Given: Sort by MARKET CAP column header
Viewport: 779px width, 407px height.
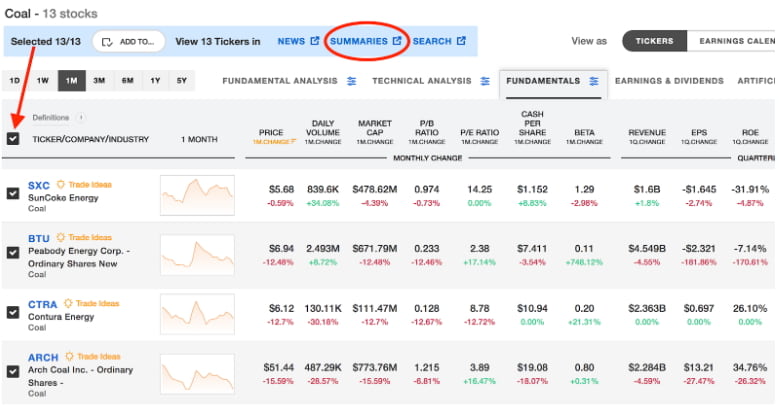Looking at the screenshot, I should pos(375,128).
